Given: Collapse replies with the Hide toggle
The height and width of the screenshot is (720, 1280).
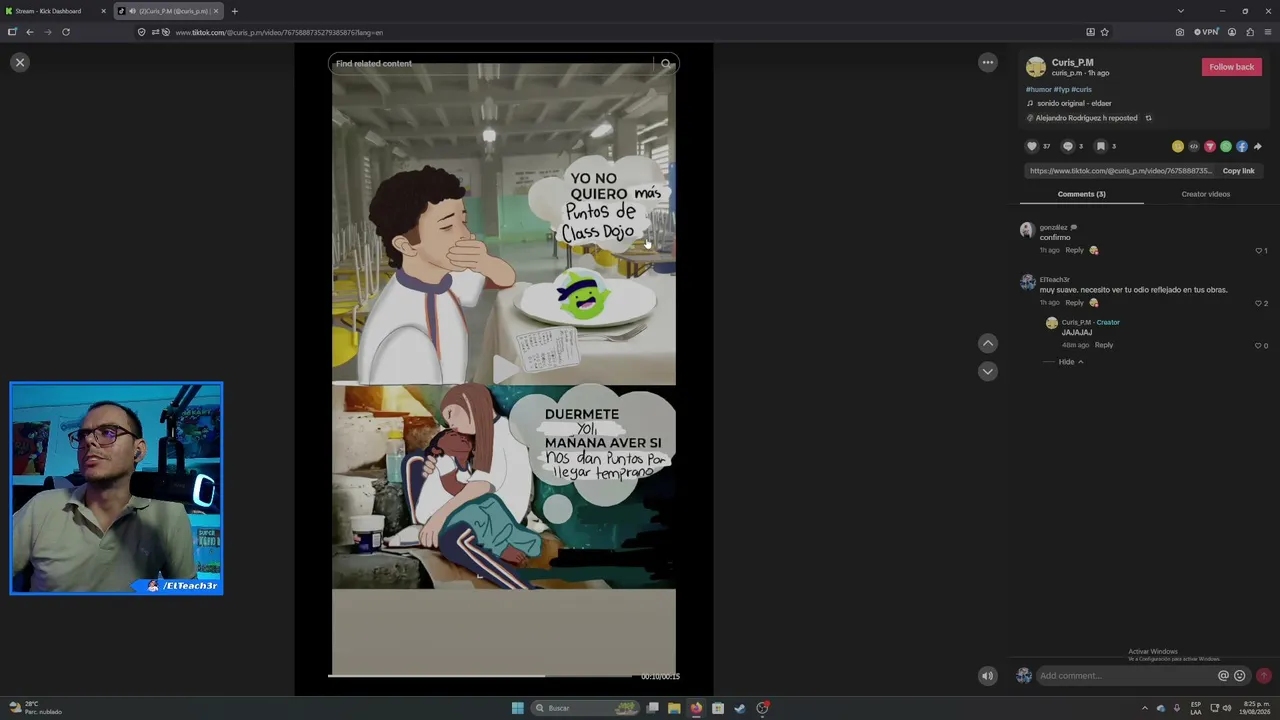Looking at the screenshot, I should pos(1070,362).
